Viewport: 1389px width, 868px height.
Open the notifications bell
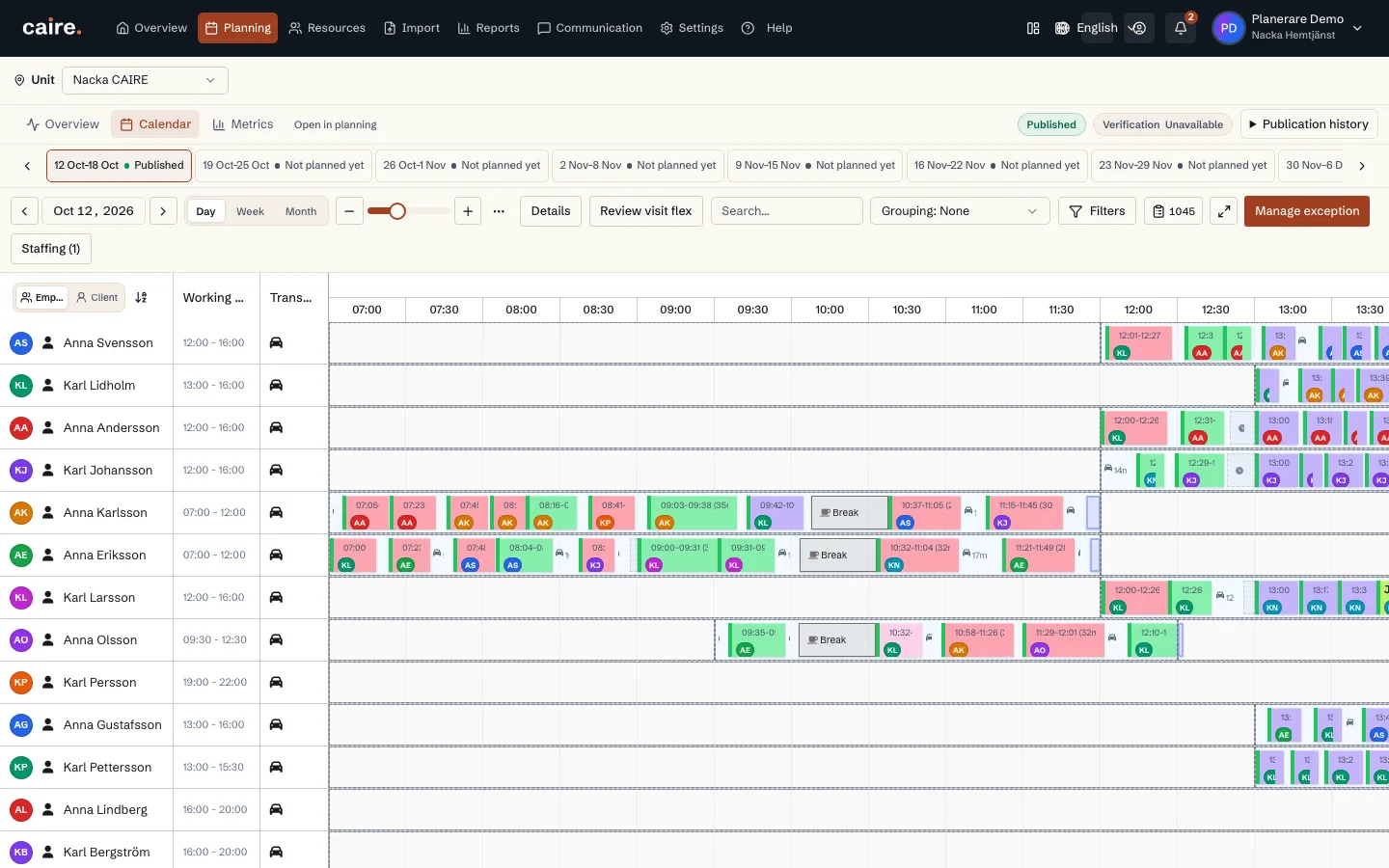coord(1181,28)
